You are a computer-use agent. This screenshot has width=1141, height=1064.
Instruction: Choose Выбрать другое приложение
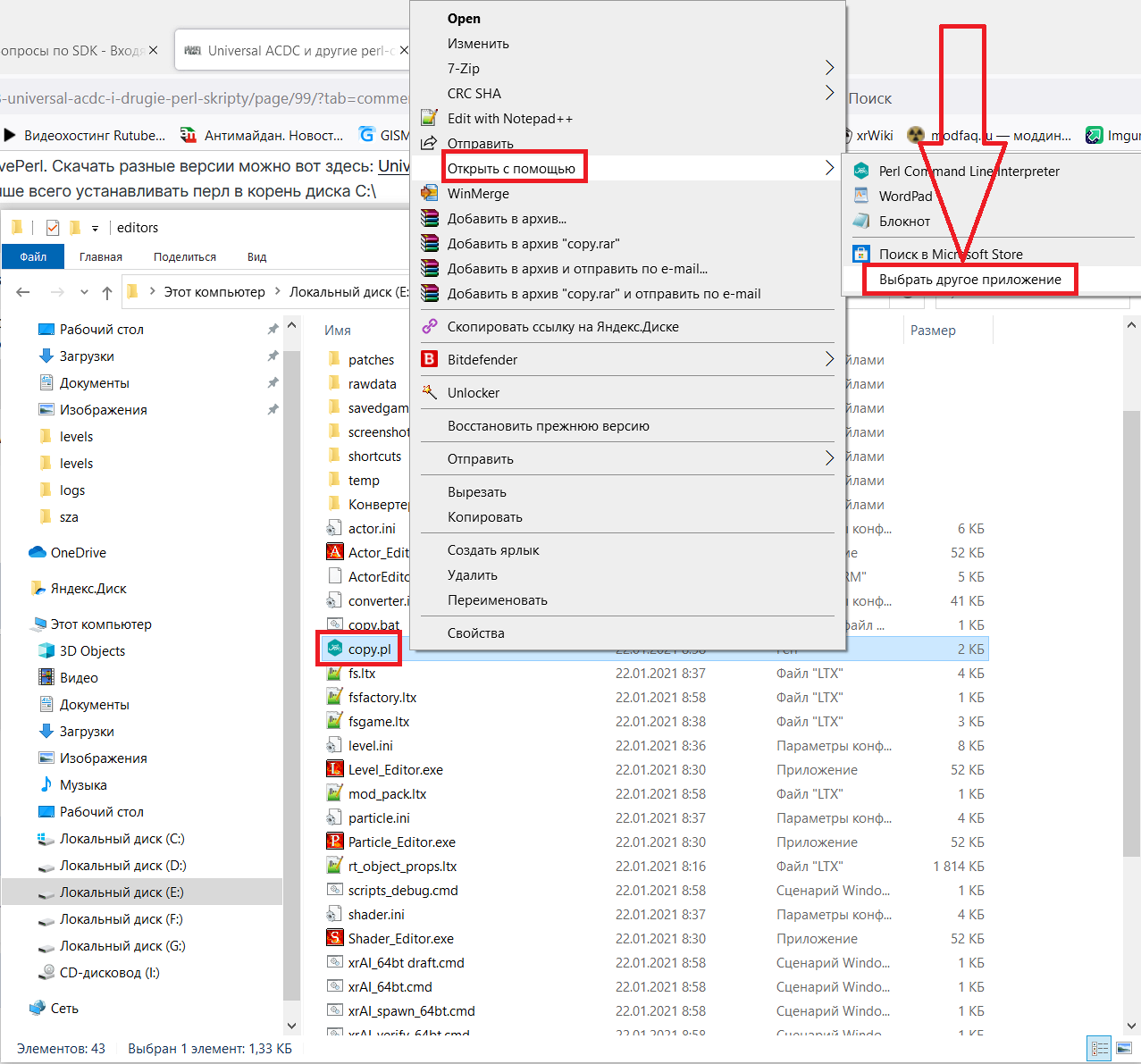pyautogui.click(x=969, y=279)
